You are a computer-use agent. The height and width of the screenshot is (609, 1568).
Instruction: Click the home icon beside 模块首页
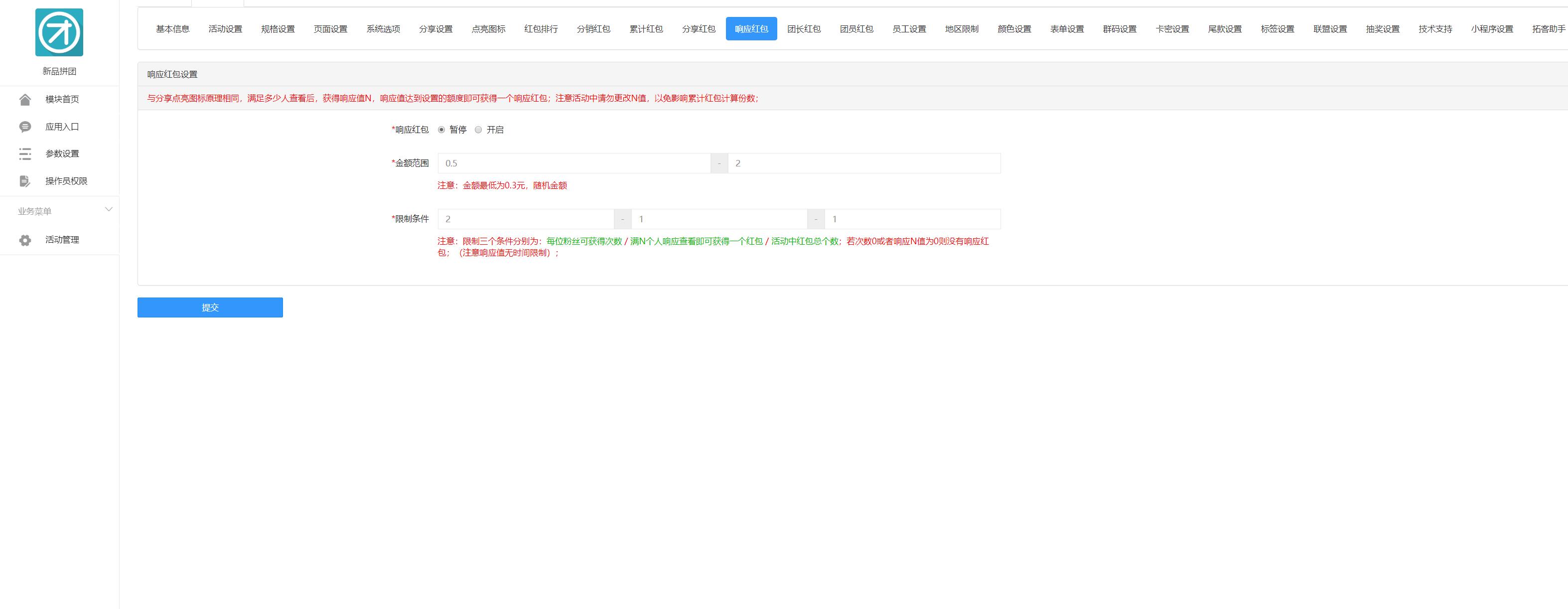tap(25, 99)
